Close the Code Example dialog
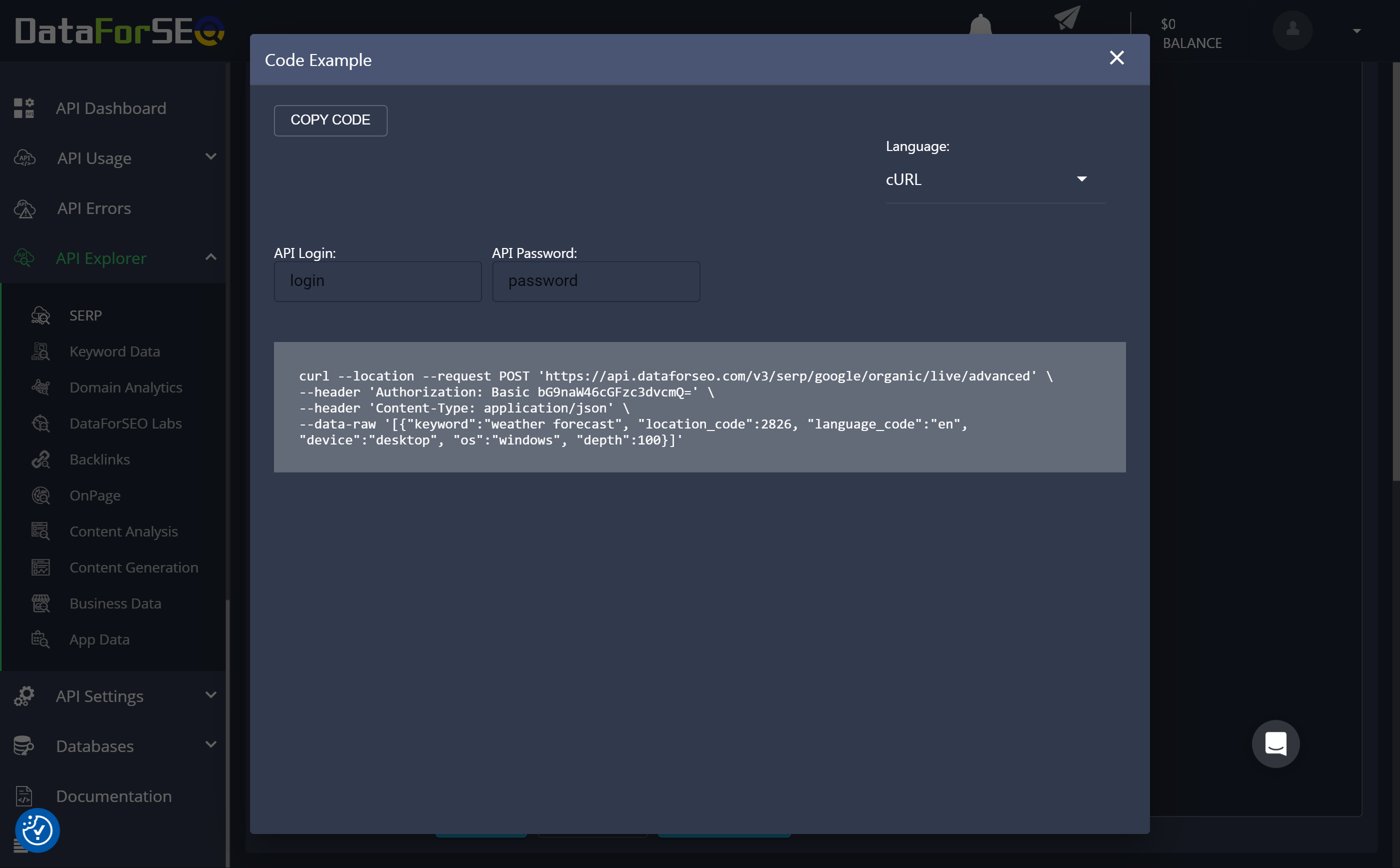Screen dimensions: 1400x868 click(1116, 58)
